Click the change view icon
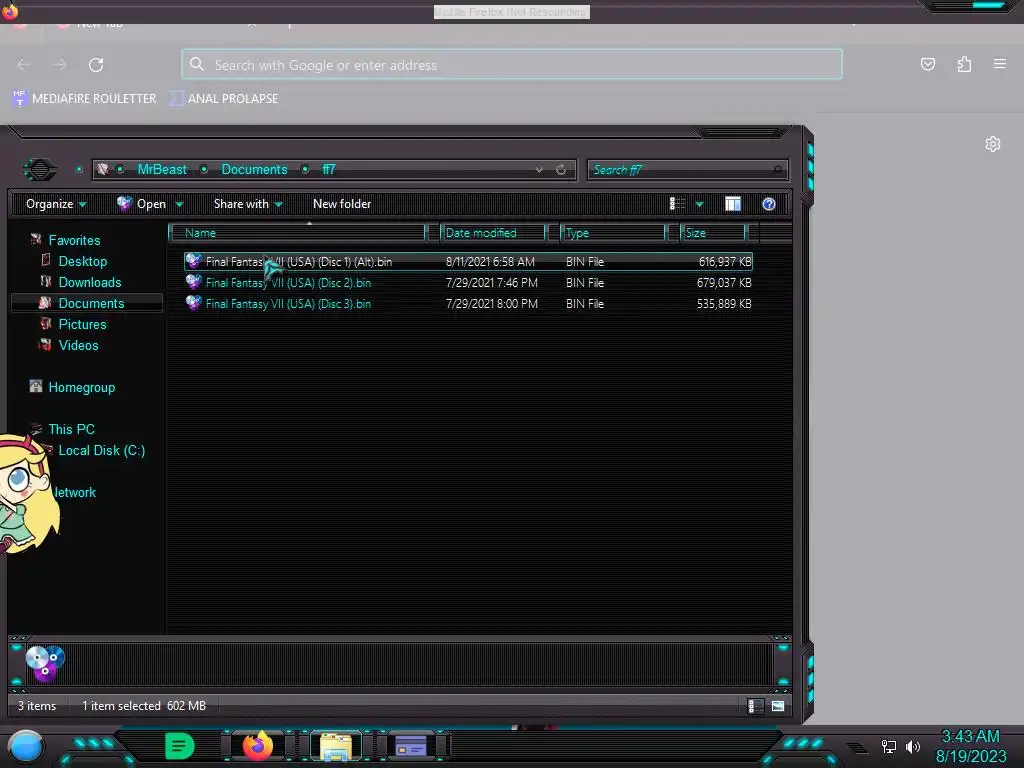This screenshot has width=1024, height=768. pos(677,204)
